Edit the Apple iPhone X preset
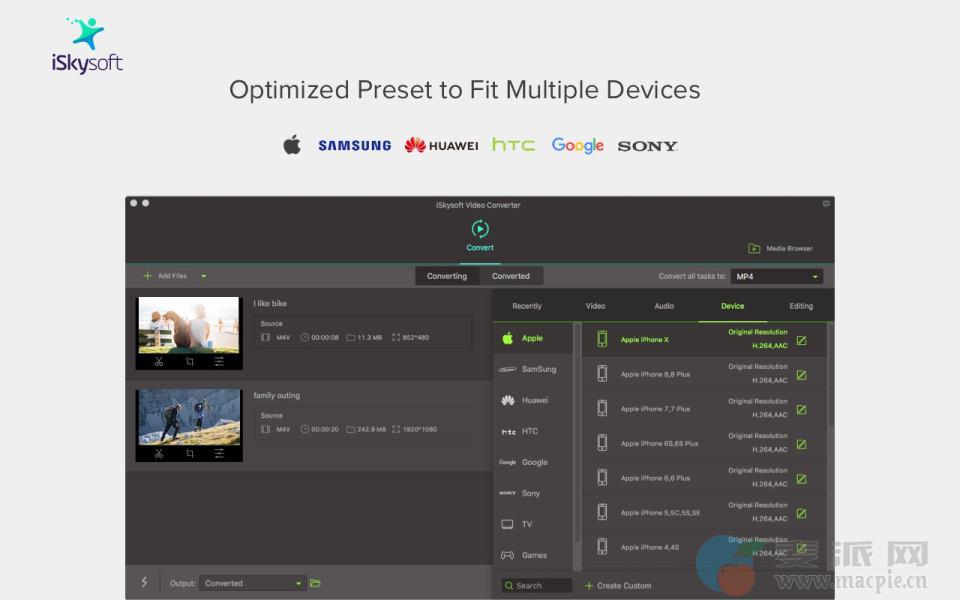The height and width of the screenshot is (600, 960). pyautogui.click(x=801, y=340)
